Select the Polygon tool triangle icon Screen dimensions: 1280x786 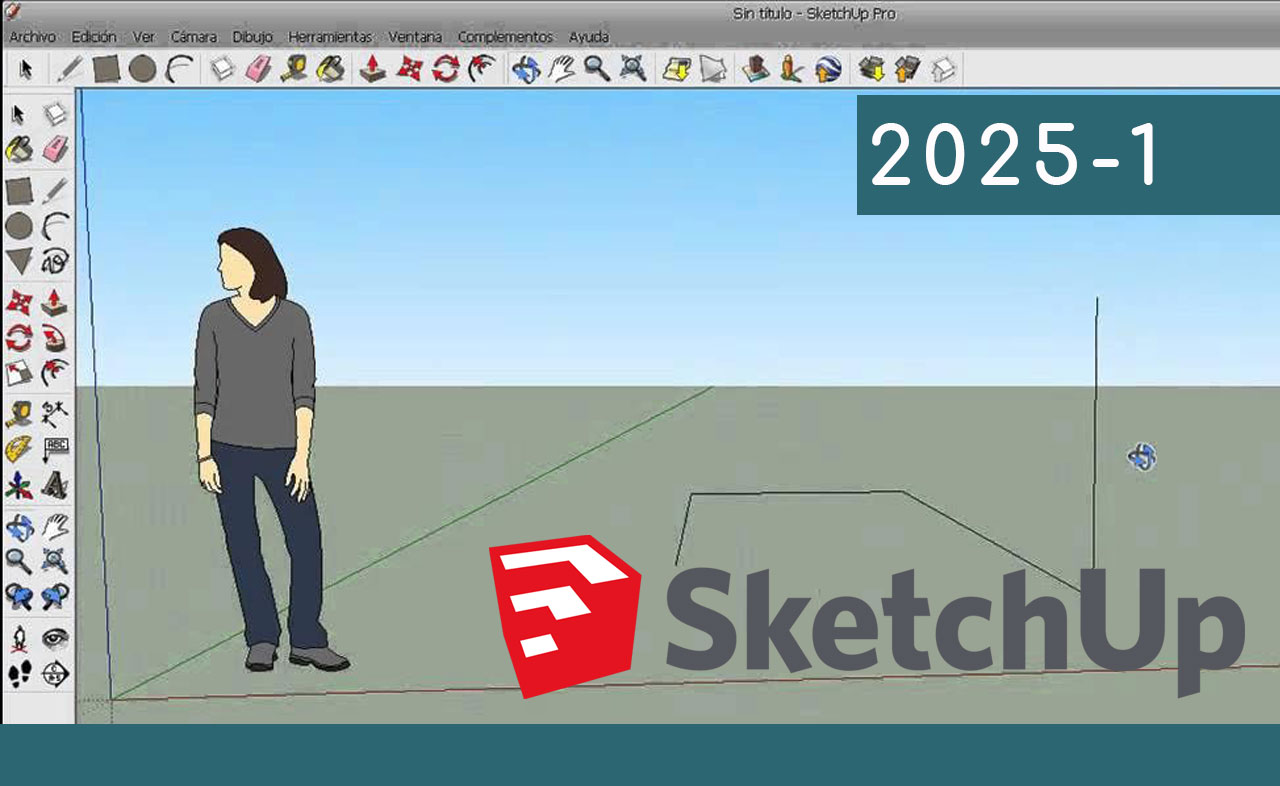pos(19,262)
